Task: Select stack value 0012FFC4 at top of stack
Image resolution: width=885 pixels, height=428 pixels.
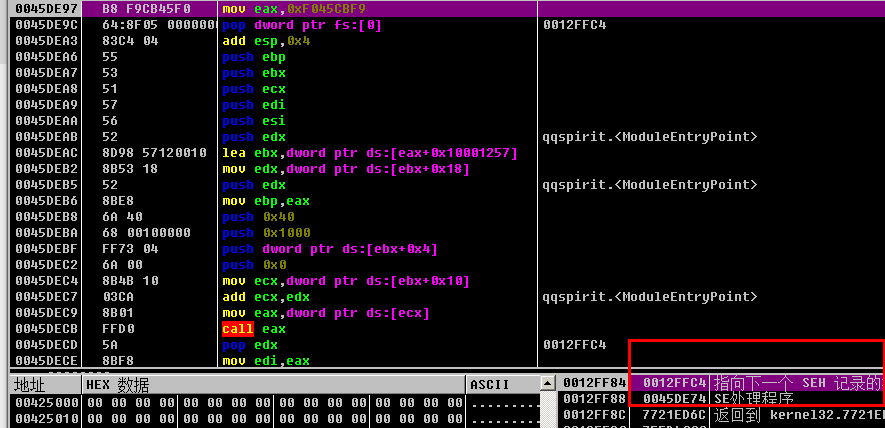Action: coord(674,383)
